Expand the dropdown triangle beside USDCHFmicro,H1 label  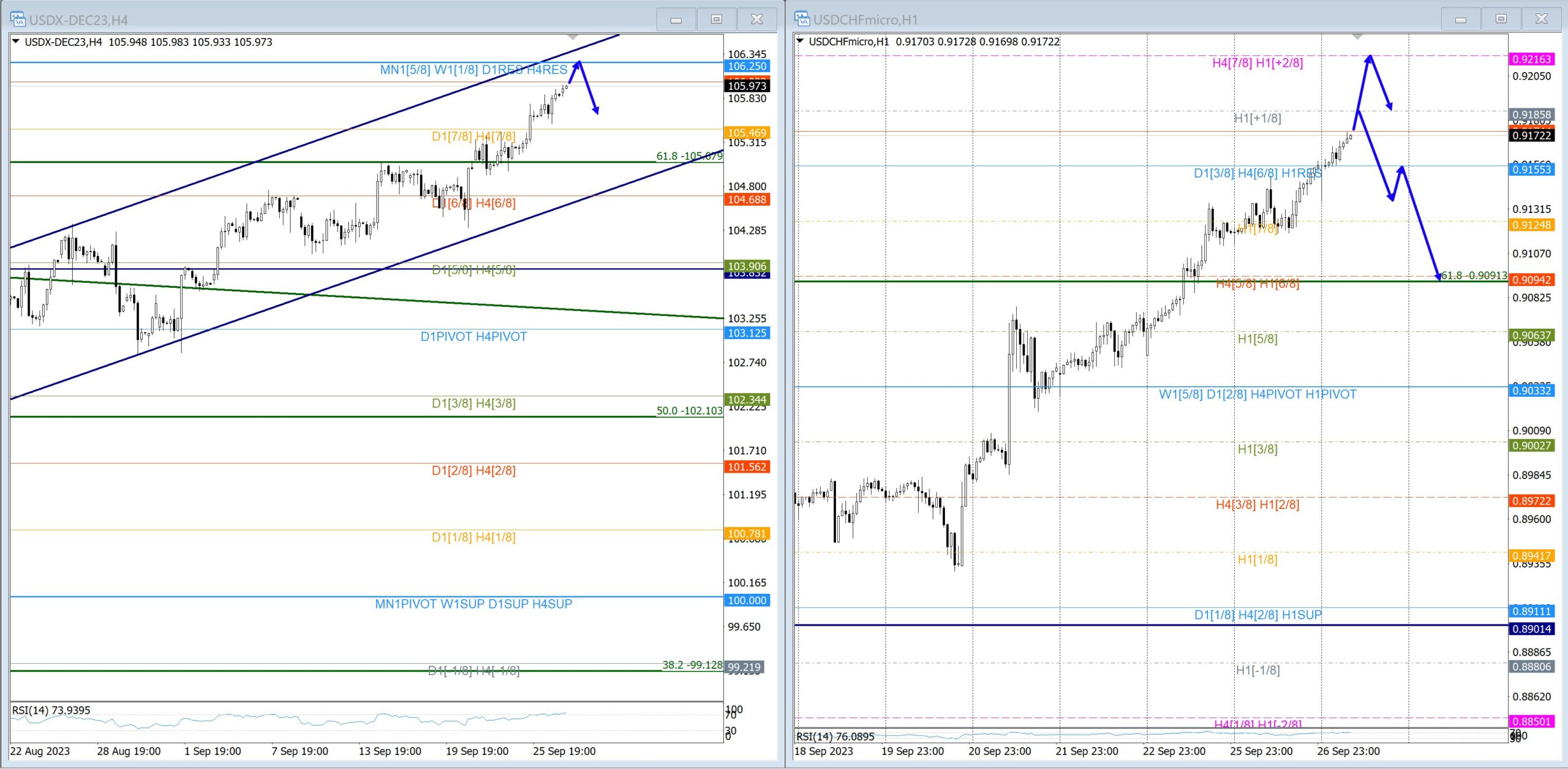point(800,42)
